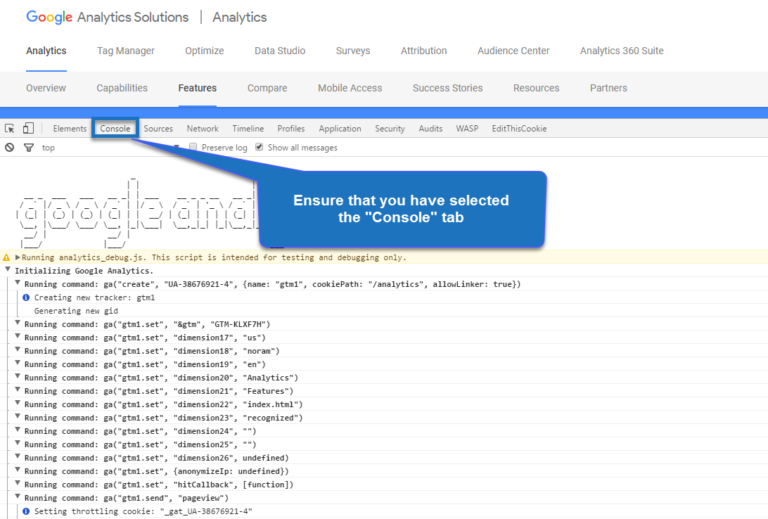Collapse the dimension24 command group
The height and width of the screenshot is (519, 768).
(x=18, y=430)
